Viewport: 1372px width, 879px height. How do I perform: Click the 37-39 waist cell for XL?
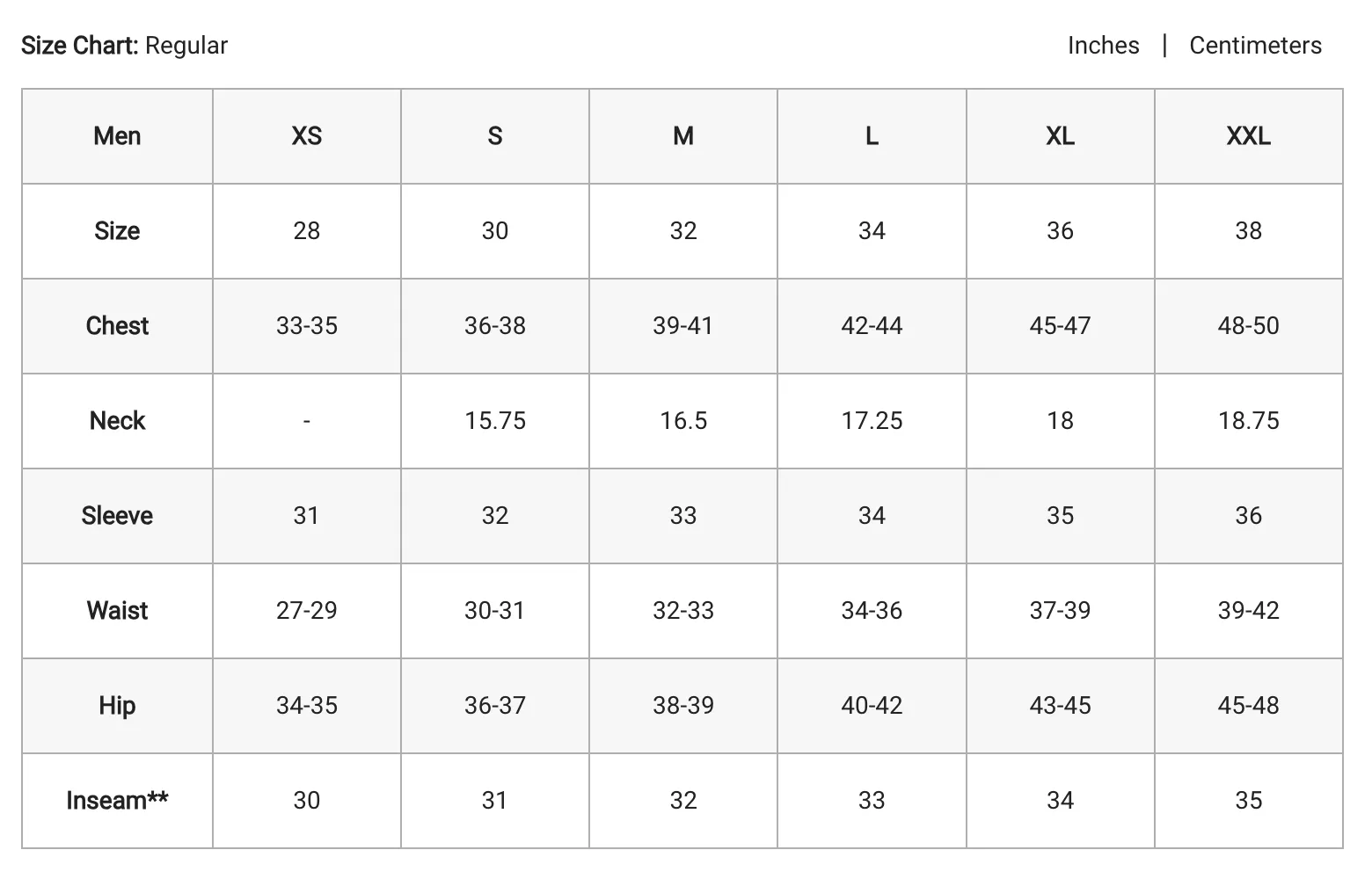[1061, 611]
